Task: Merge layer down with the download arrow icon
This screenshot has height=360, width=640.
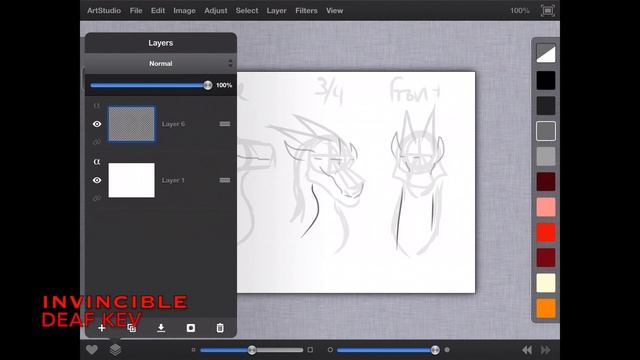Action: (x=161, y=328)
